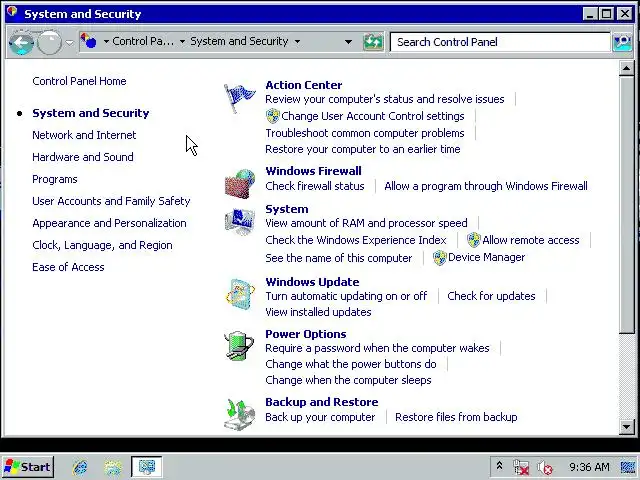Open the Backup and Restore icon
Viewport: 640px width, 480px height.
click(240, 414)
